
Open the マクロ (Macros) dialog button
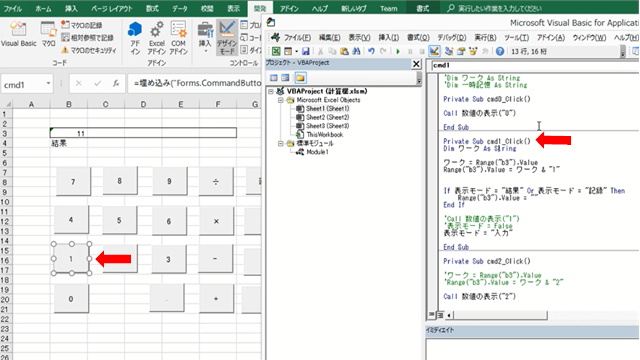pyautogui.click(x=48, y=34)
